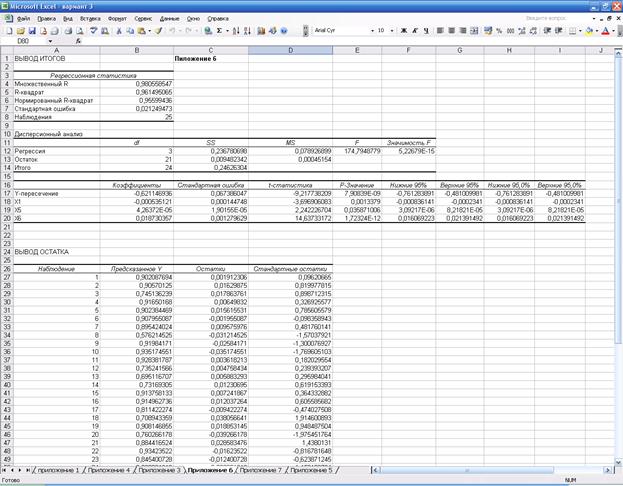Open the fill color palette dropdown arrow

tap(597, 31)
